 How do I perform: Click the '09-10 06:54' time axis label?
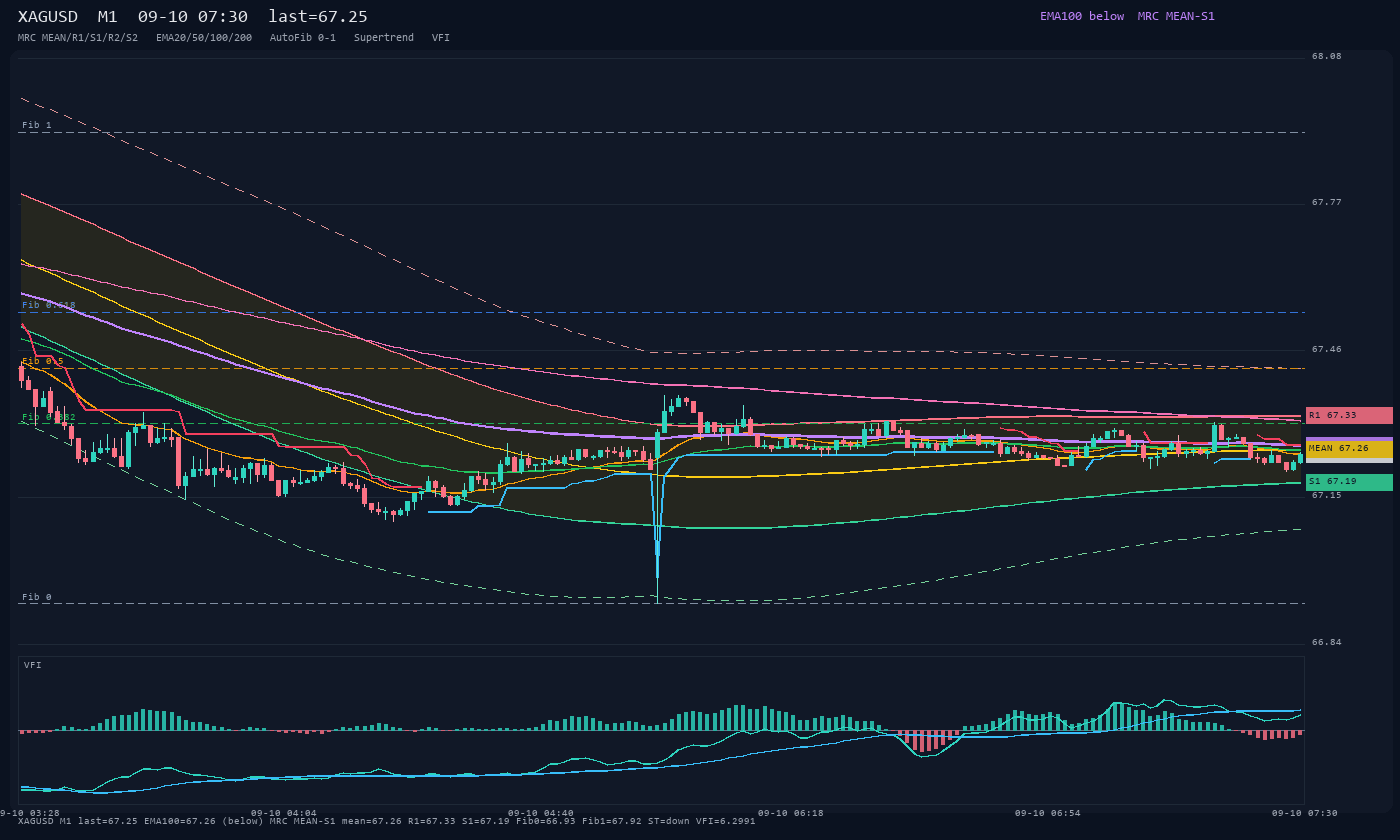(1048, 813)
